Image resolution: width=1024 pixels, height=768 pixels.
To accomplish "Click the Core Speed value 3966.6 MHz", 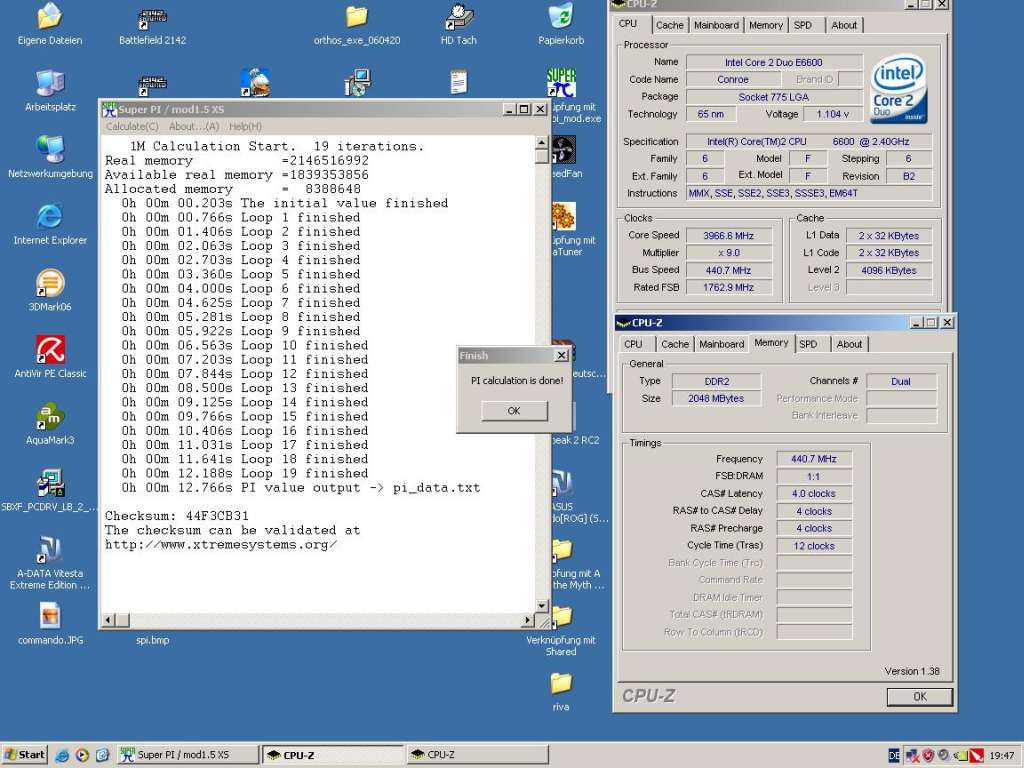I will 728,235.
